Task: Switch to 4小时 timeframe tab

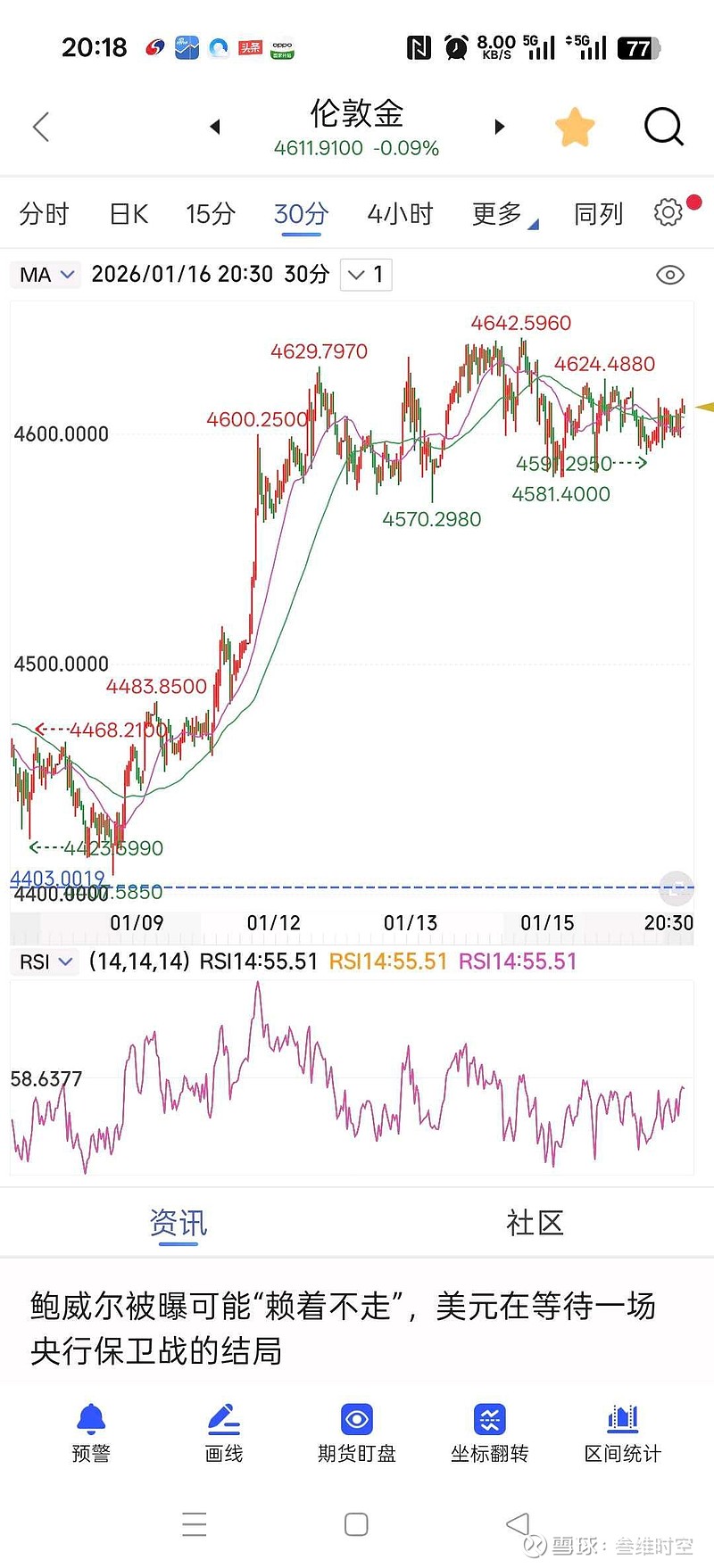Action: click(x=400, y=214)
